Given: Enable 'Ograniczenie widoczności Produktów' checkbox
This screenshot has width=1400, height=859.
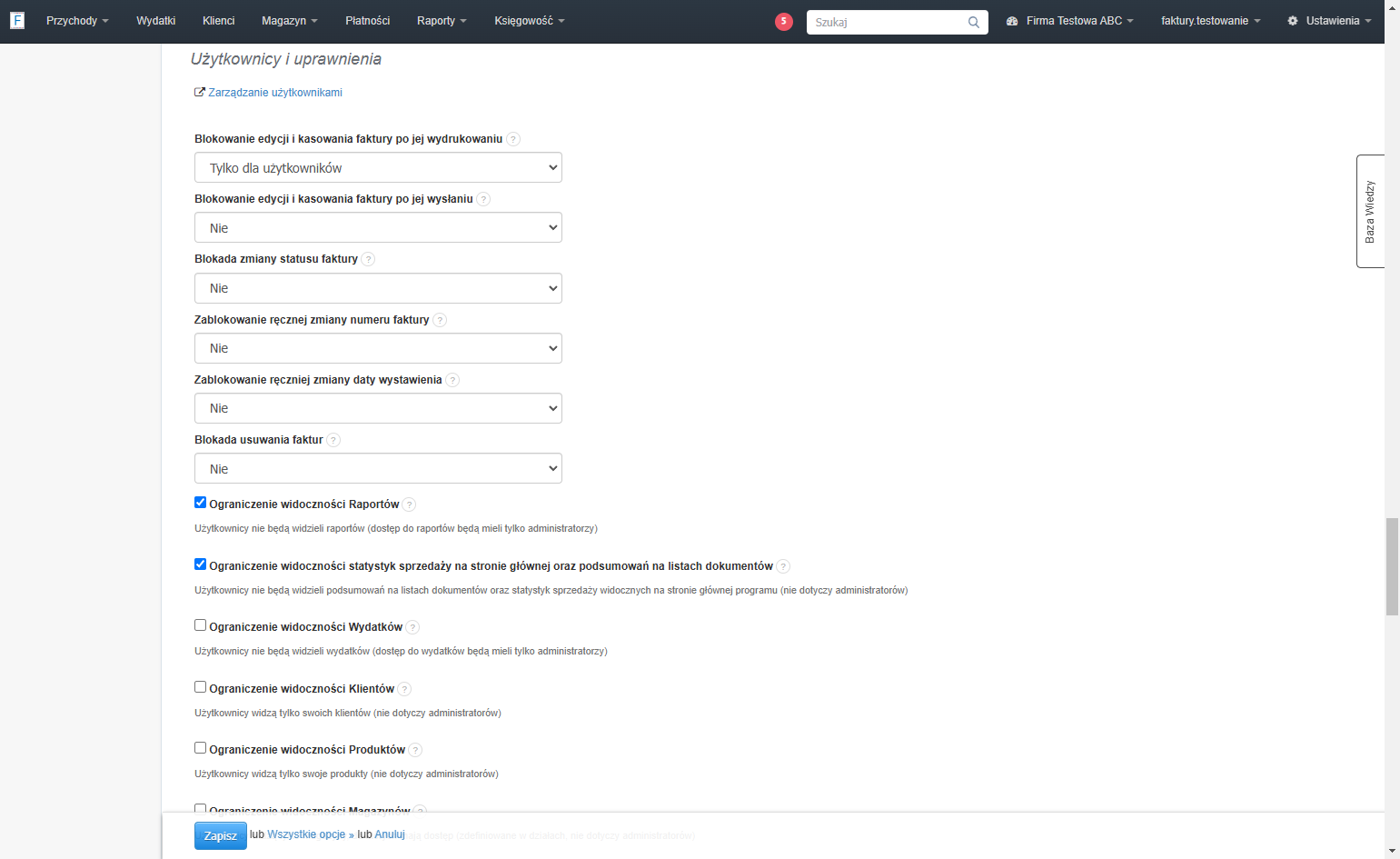Looking at the screenshot, I should pyautogui.click(x=201, y=748).
